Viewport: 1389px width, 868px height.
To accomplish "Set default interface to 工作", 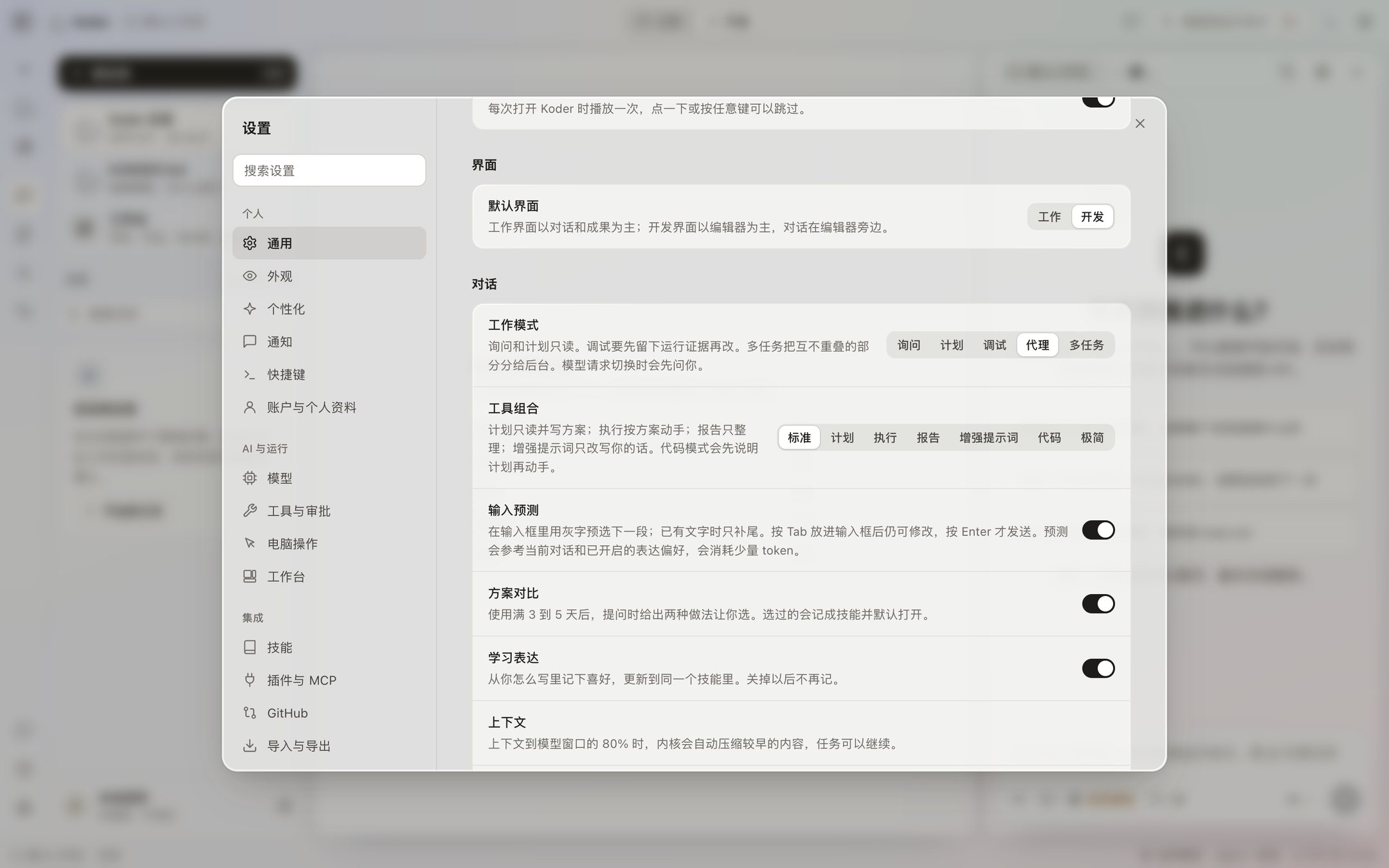I will point(1049,217).
